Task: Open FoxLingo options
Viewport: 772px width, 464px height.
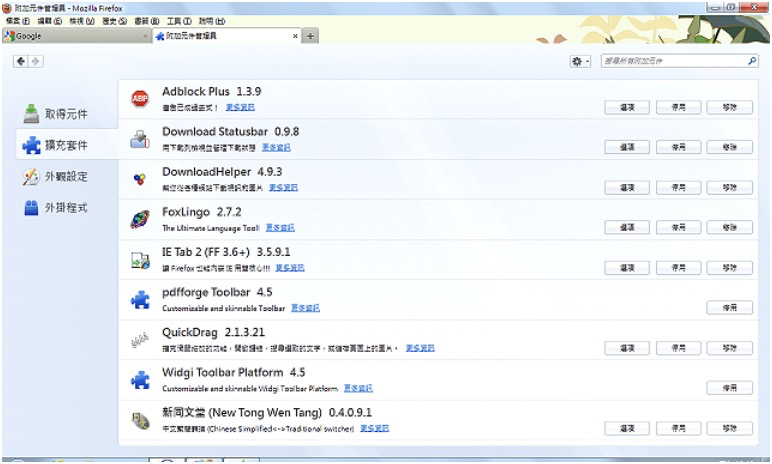Action: tap(627, 227)
